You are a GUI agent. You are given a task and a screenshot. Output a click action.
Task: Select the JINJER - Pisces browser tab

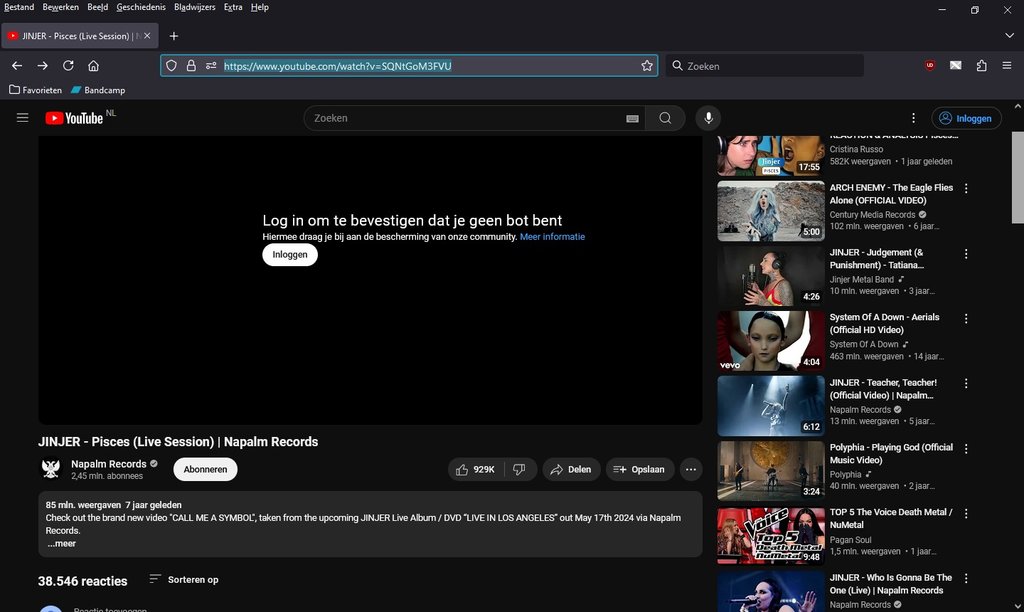click(79, 36)
